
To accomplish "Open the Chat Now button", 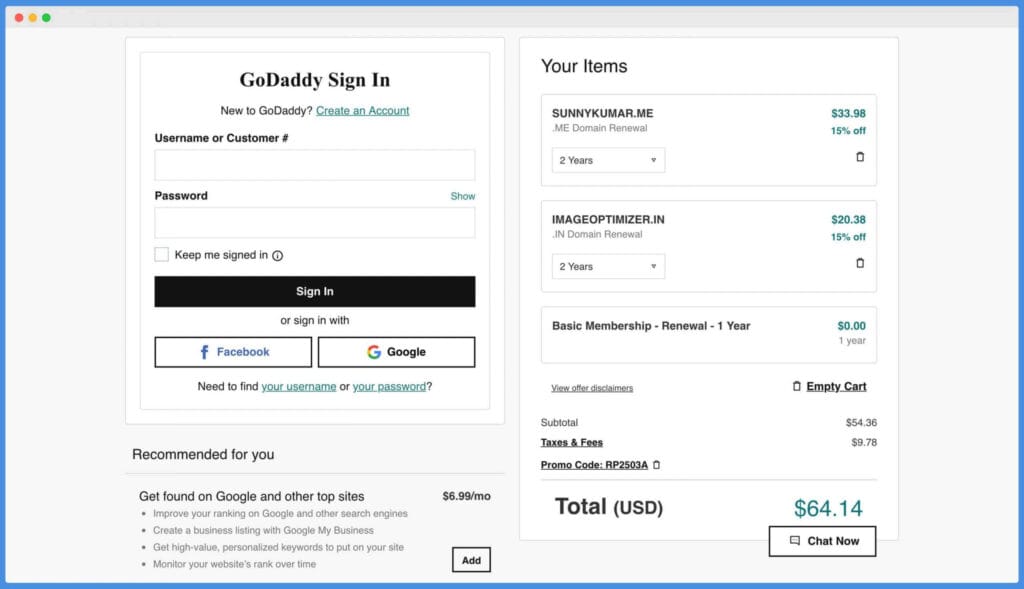I will point(822,541).
